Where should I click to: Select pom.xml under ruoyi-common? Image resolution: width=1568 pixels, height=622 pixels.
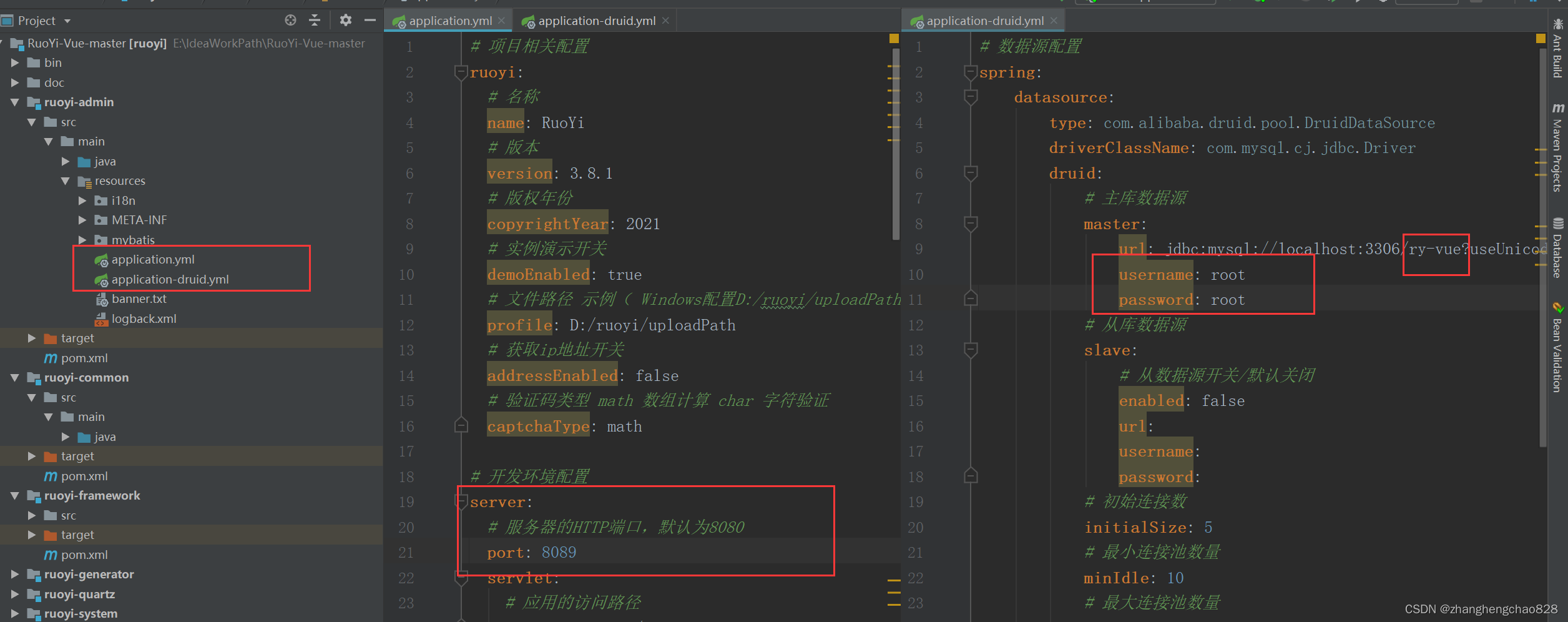tap(84, 476)
